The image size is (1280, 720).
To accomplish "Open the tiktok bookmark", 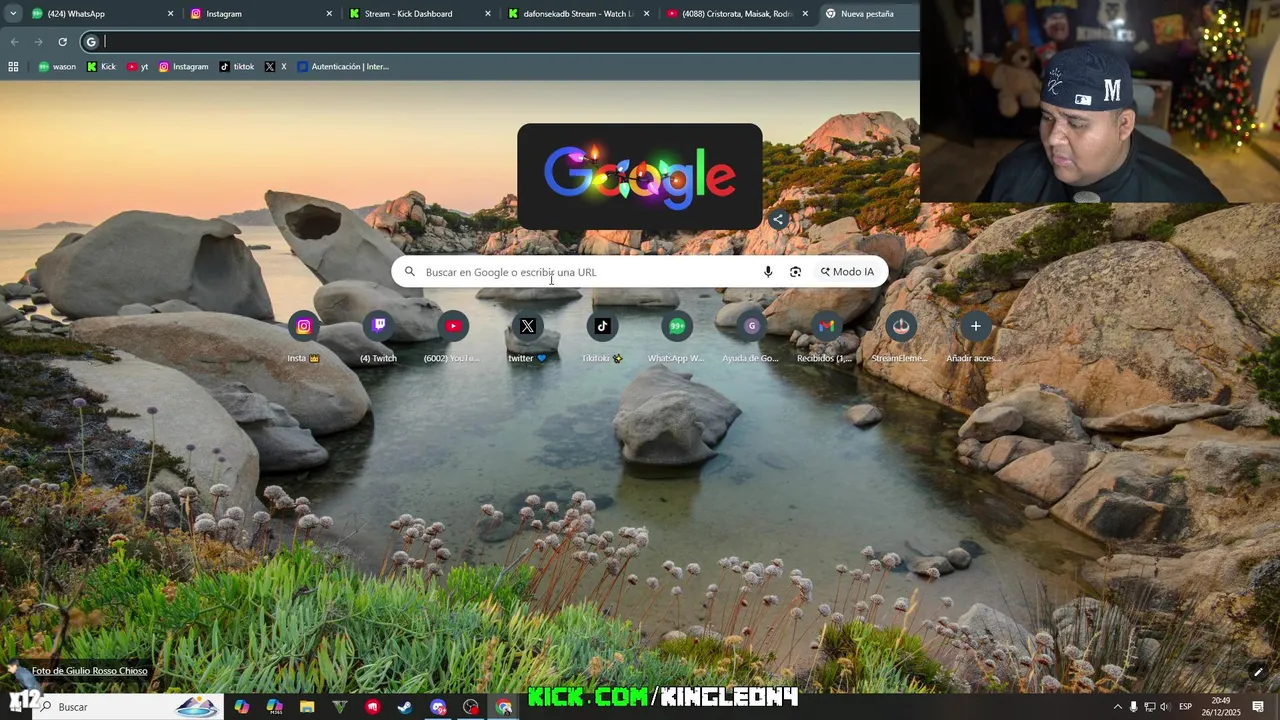I will [x=237, y=67].
